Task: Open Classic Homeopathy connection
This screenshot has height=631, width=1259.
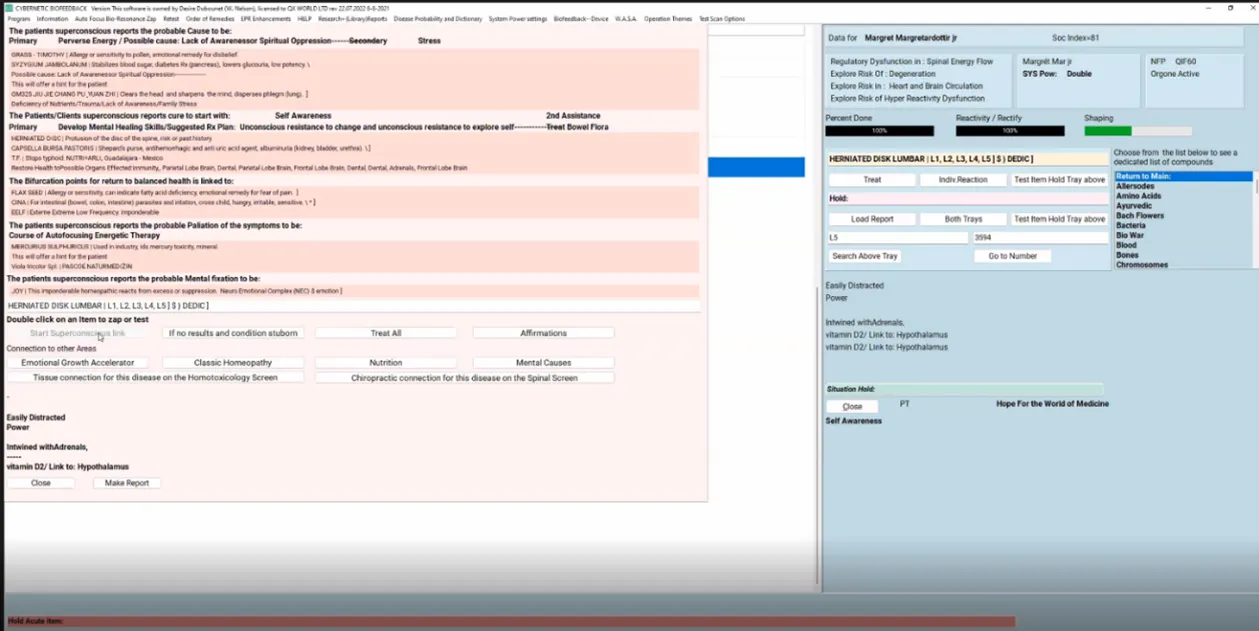Action: [232, 363]
